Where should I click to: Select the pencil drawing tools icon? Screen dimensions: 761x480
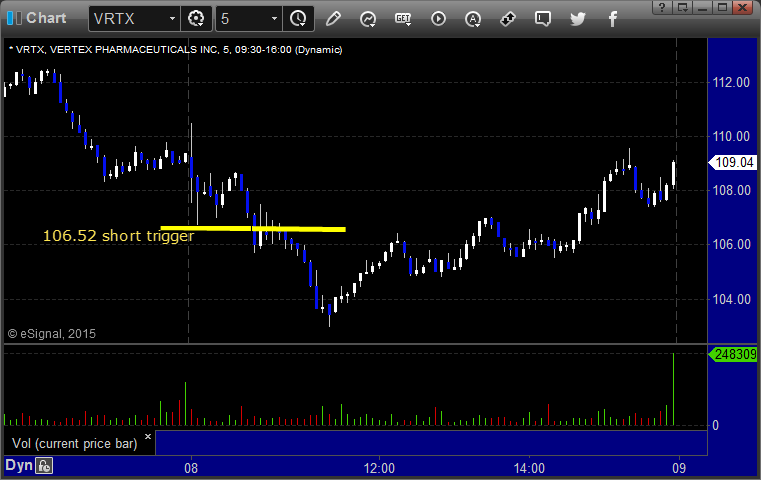pyautogui.click(x=333, y=19)
